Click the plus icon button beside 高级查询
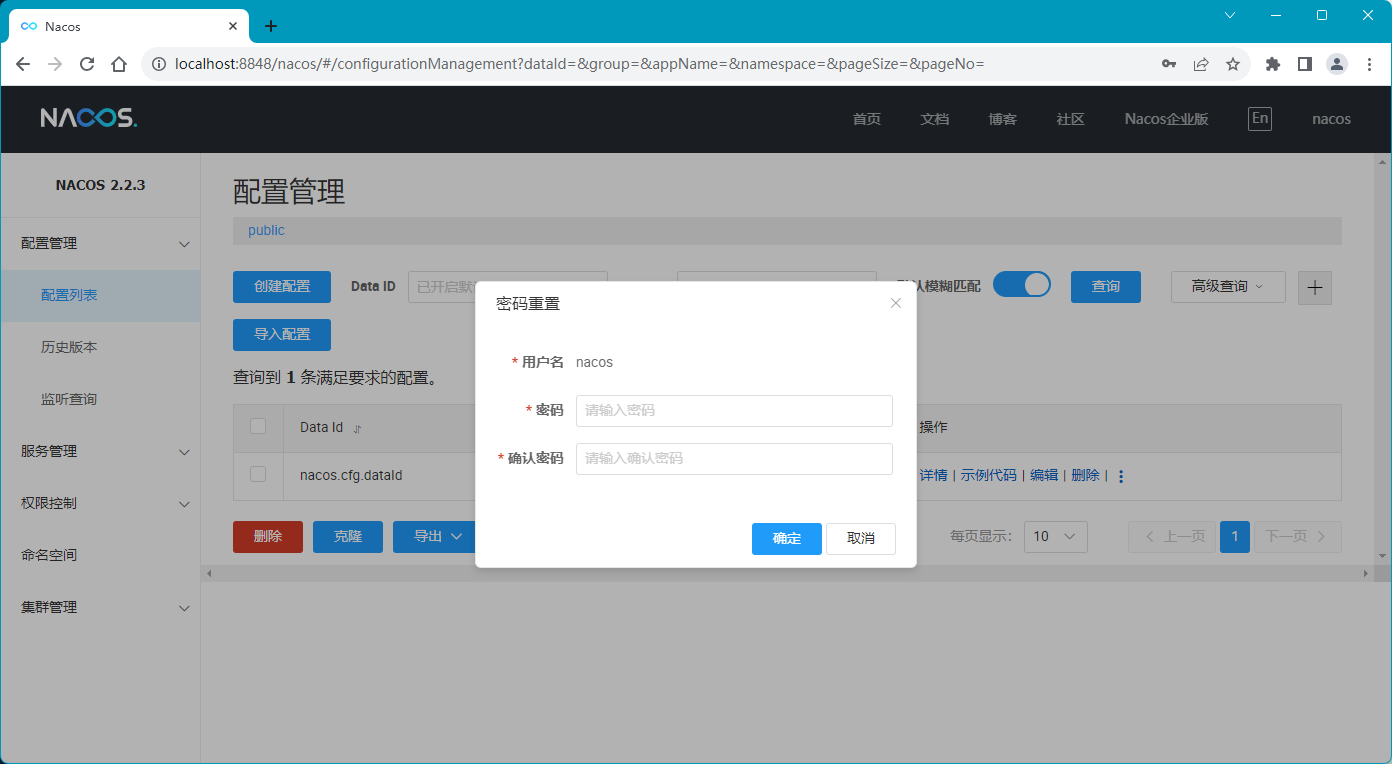 (1315, 287)
